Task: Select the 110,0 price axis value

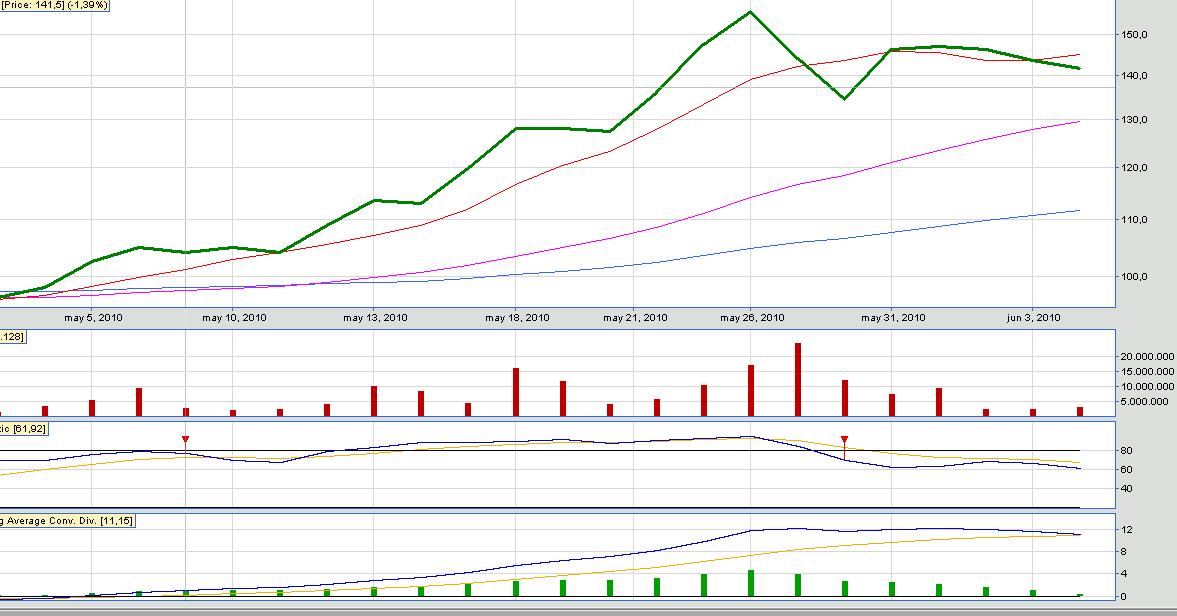Action: (x=1133, y=220)
